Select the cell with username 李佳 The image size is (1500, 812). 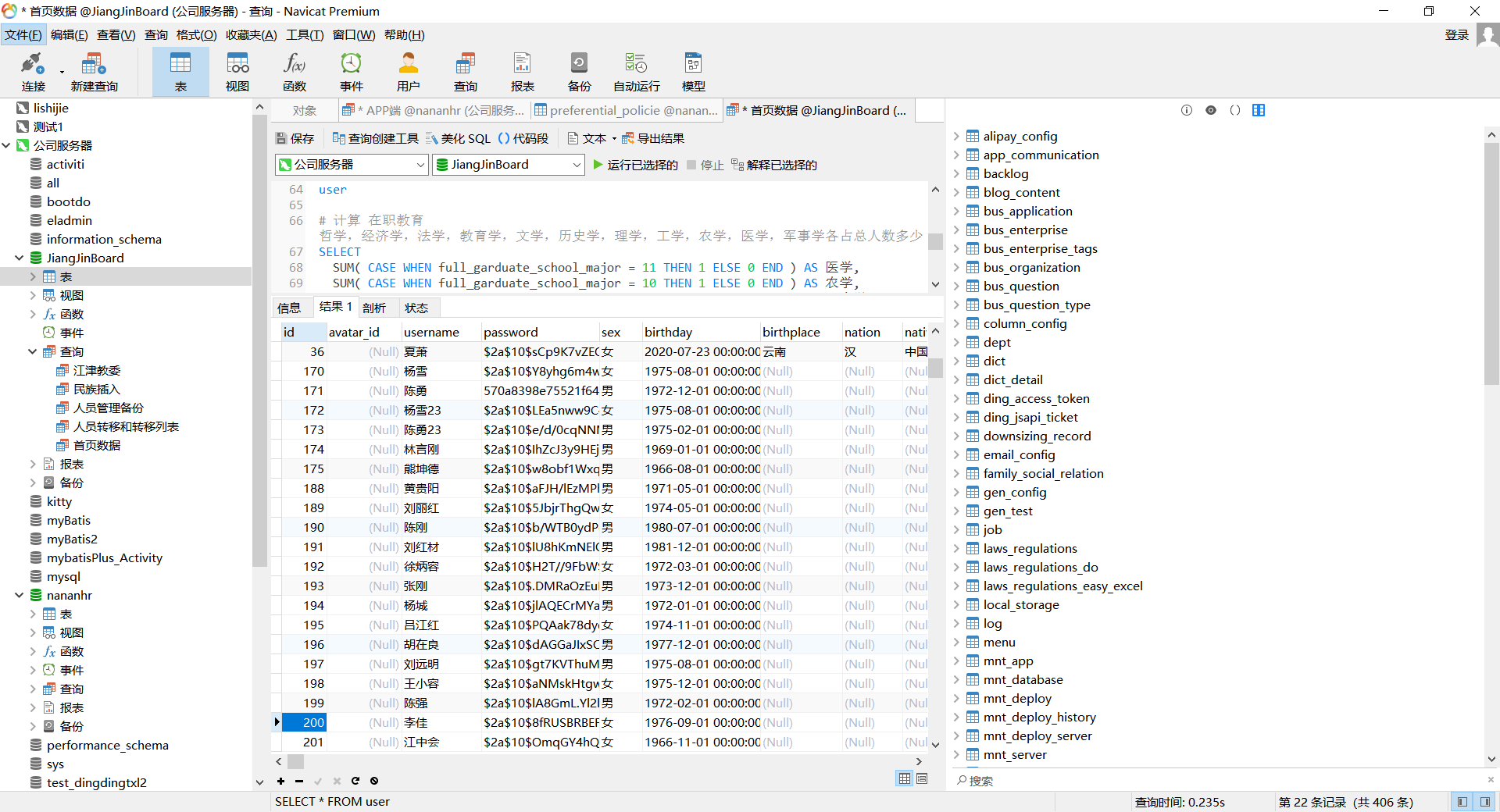441,722
